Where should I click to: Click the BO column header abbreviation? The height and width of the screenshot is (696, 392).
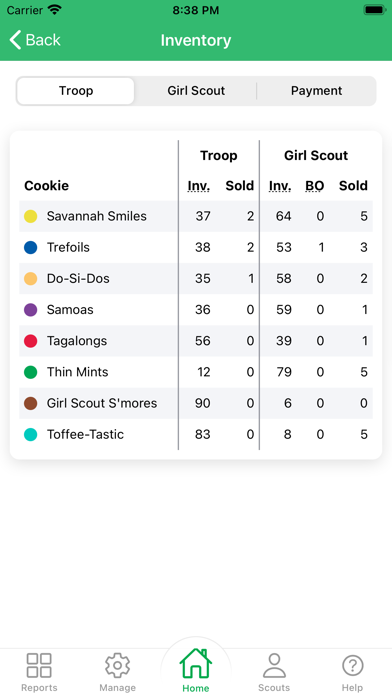pos(314,186)
